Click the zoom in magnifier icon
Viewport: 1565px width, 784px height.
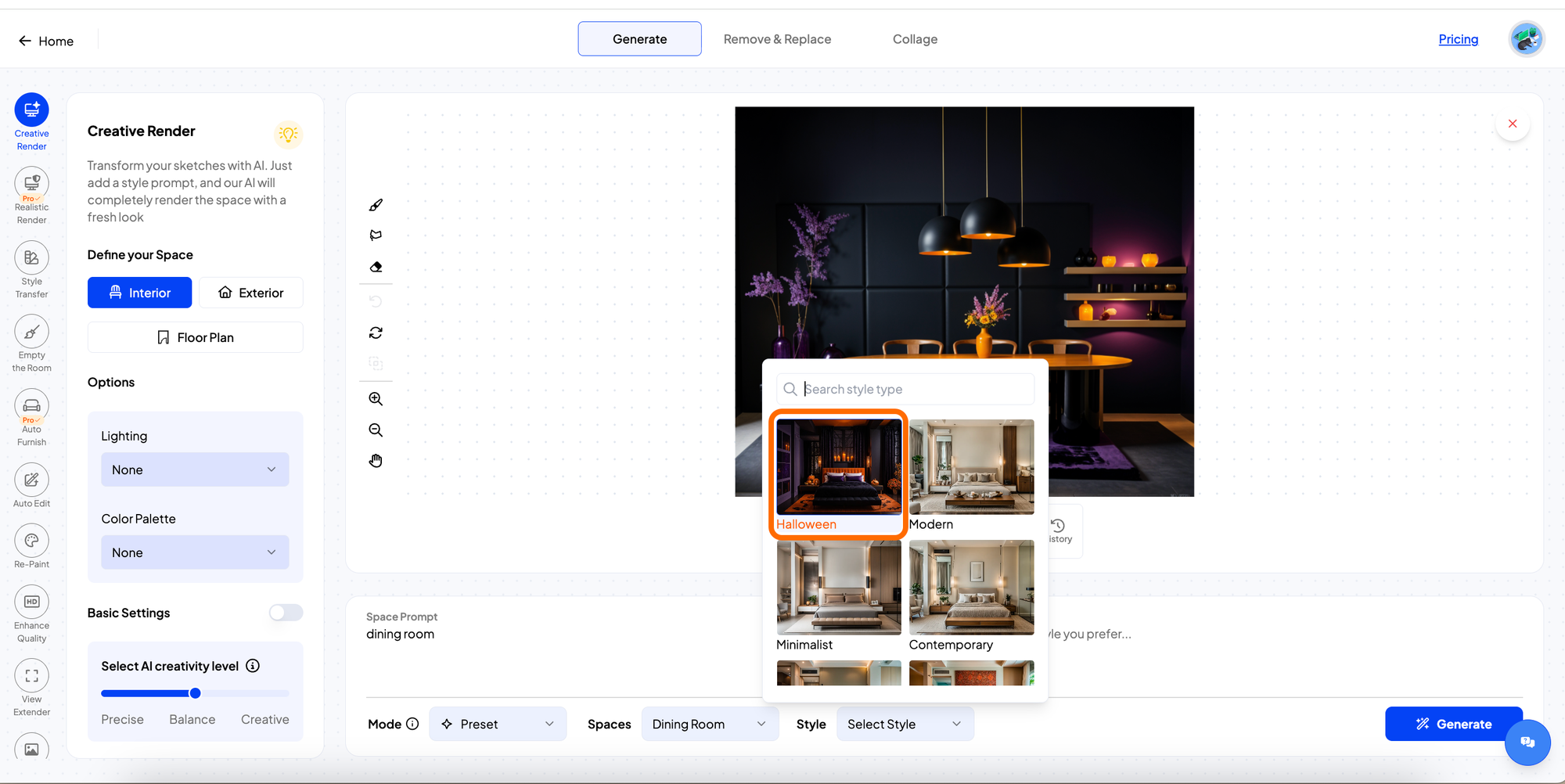[x=376, y=399]
